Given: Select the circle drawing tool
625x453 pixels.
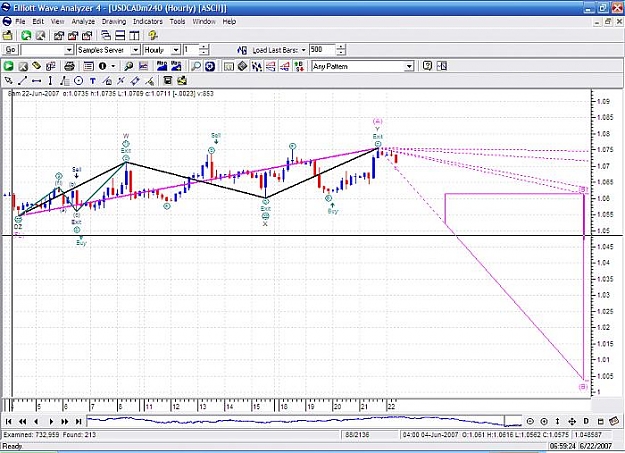Looking at the screenshot, I should click(79, 81).
